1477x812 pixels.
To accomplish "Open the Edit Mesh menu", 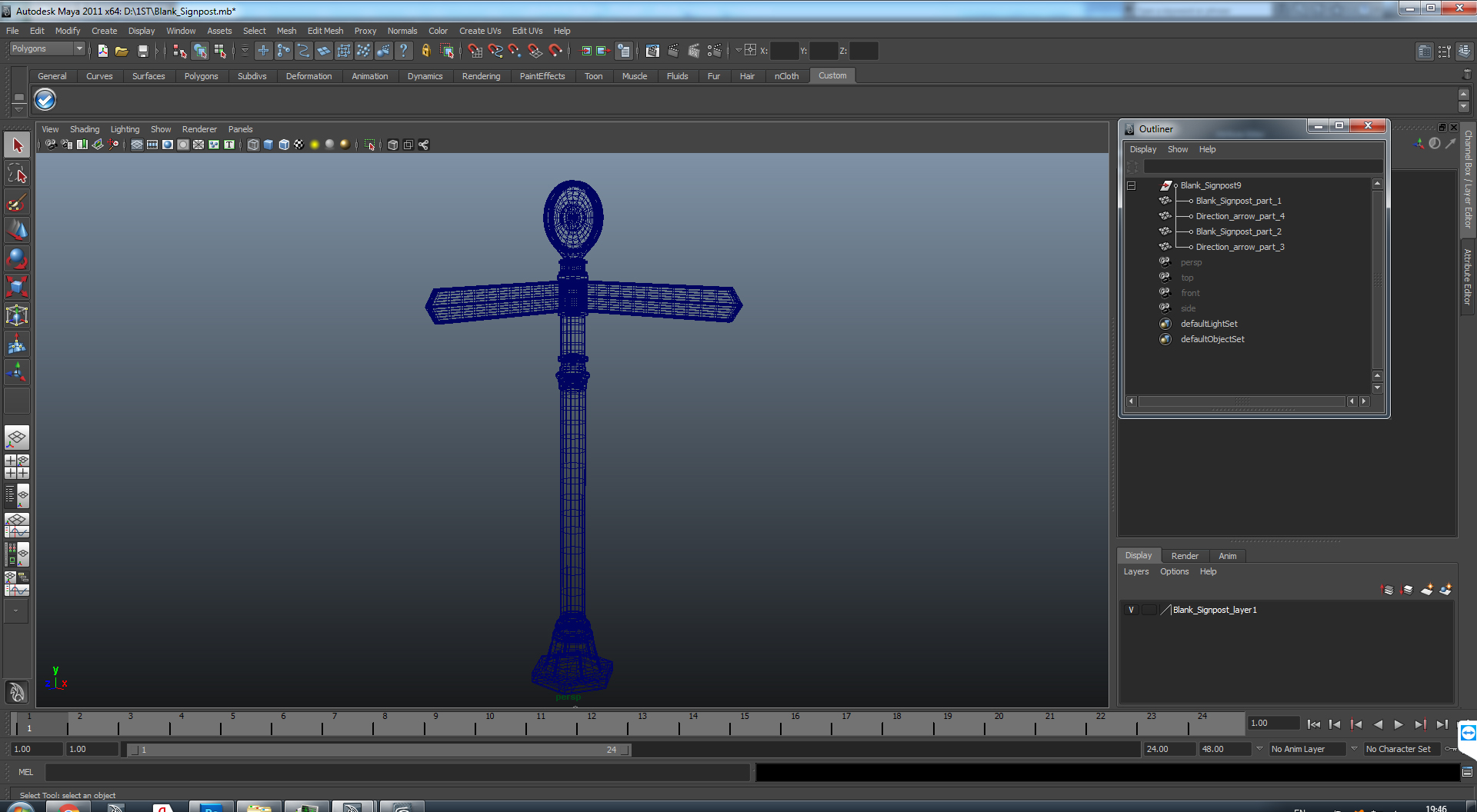I will [x=325, y=31].
